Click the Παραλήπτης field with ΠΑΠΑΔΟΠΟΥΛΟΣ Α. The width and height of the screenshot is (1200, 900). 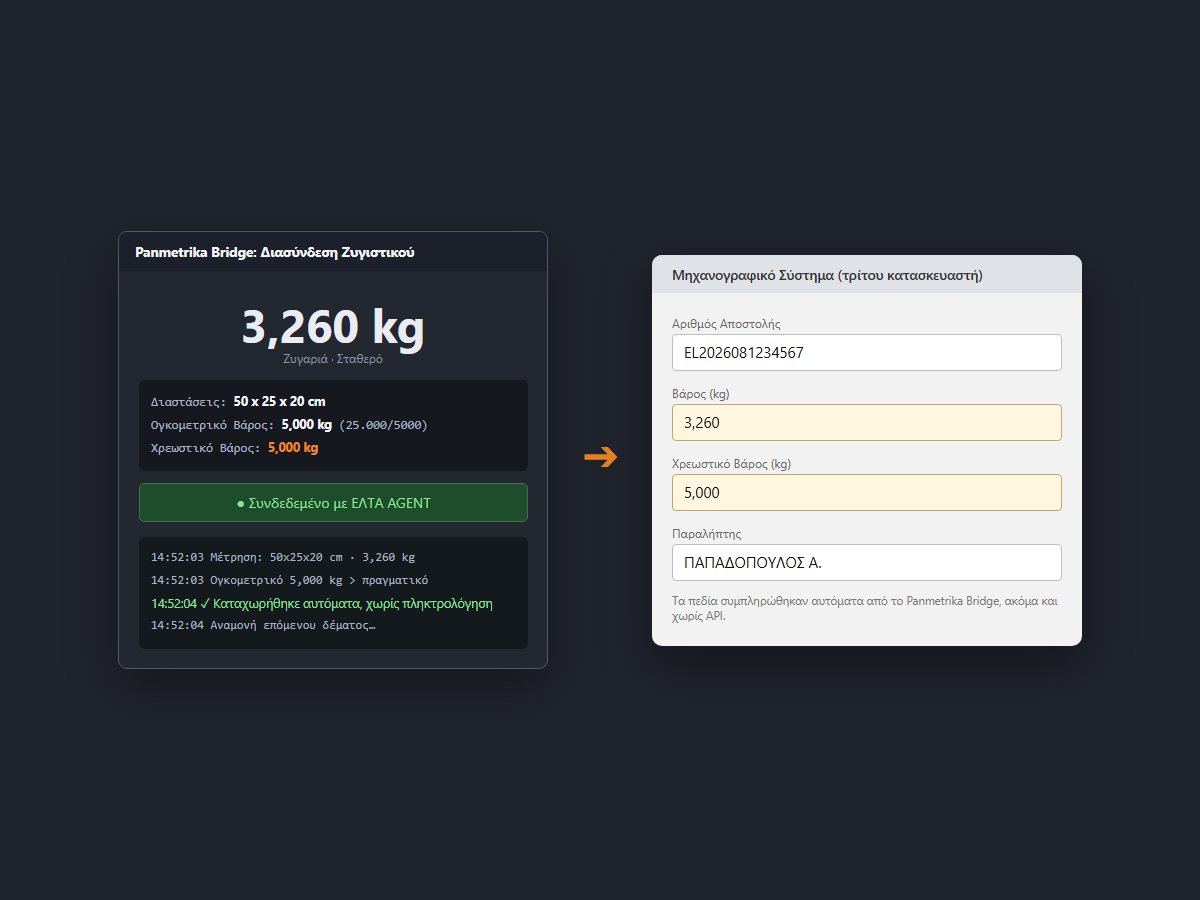point(866,562)
